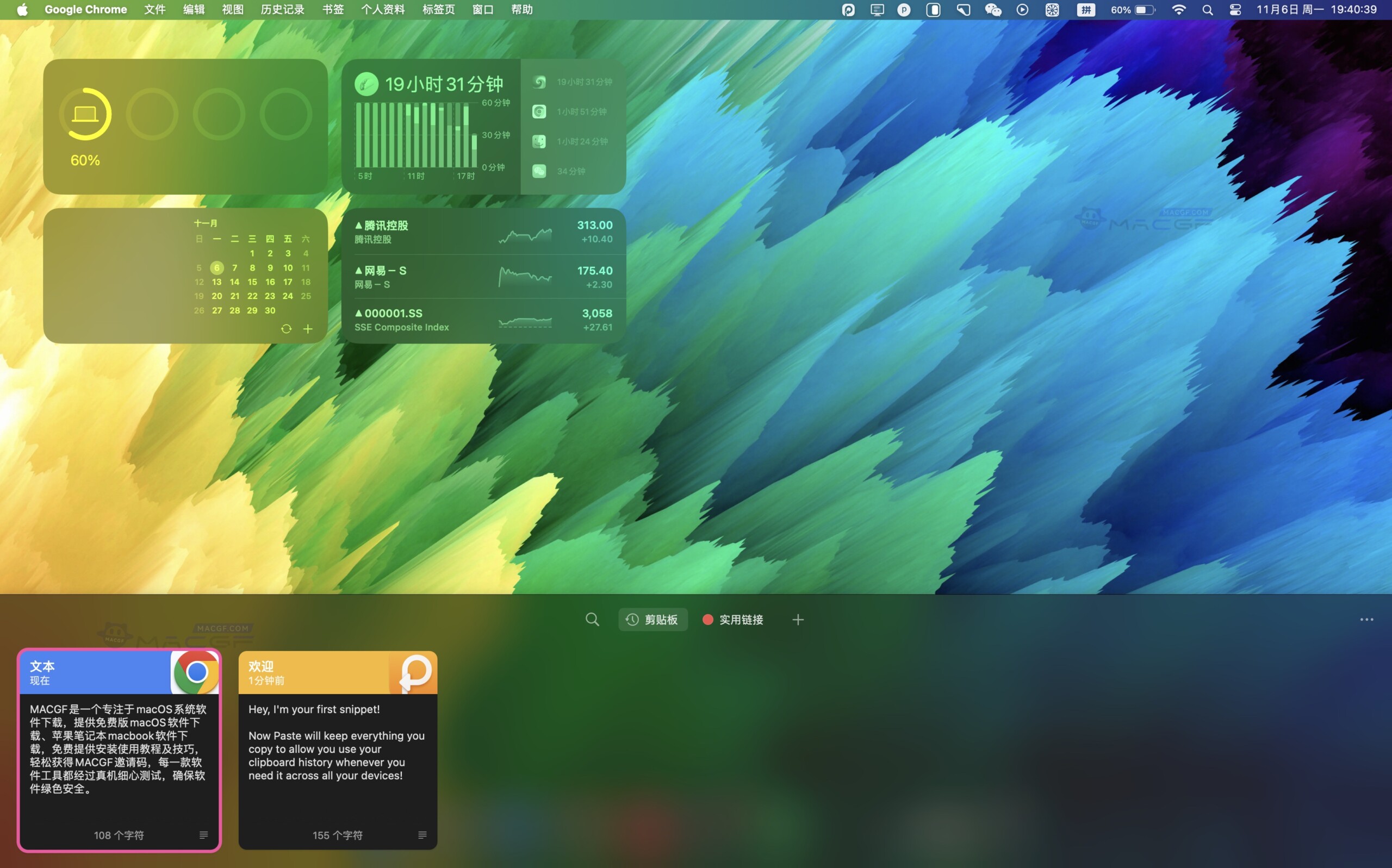The height and width of the screenshot is (868, 1392).
Task: Click the calendar widget refresh icon
Action: (286, 329)
